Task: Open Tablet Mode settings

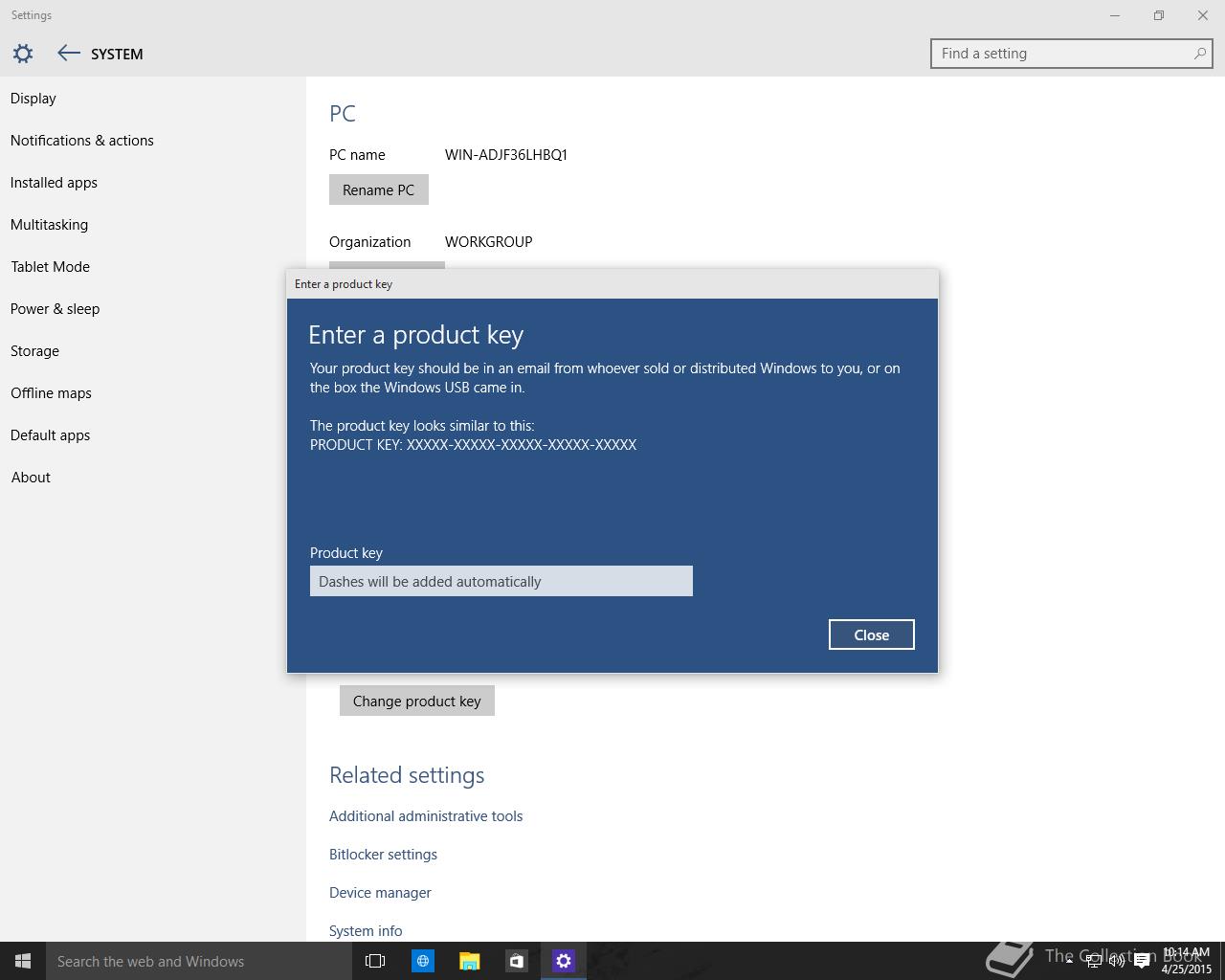Action: (x=153, y=267)
